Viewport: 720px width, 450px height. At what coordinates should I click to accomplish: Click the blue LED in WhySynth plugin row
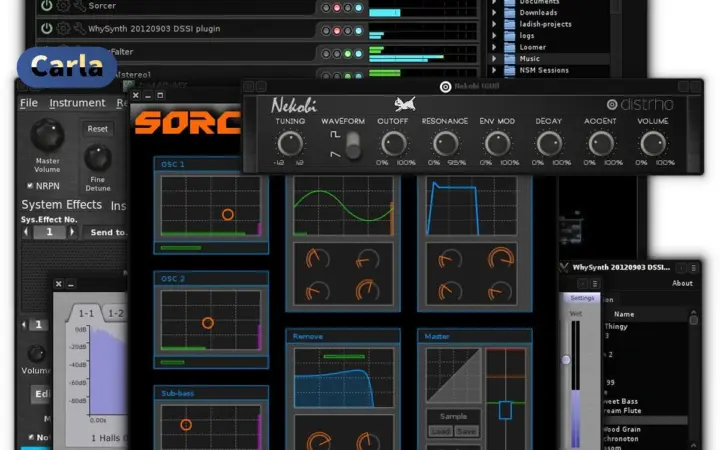click(x=359, y=31)
